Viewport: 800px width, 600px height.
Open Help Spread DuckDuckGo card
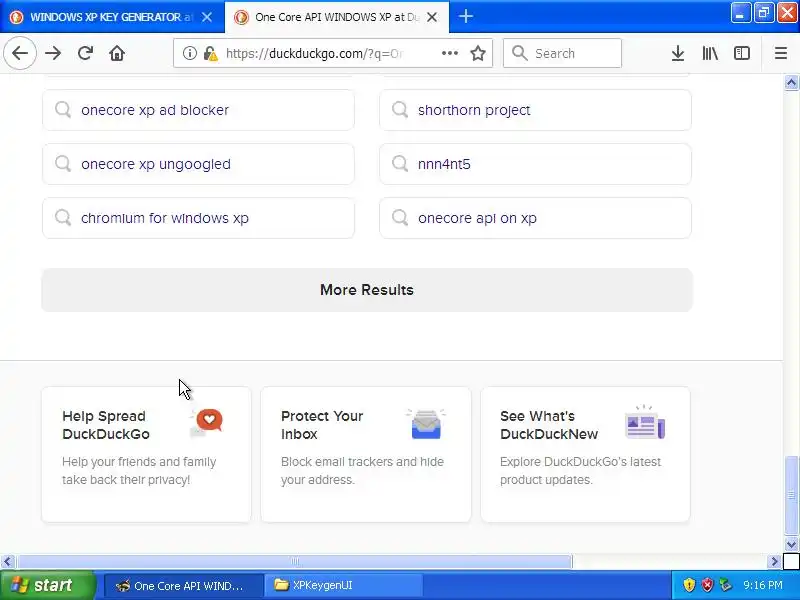(146, 455)
